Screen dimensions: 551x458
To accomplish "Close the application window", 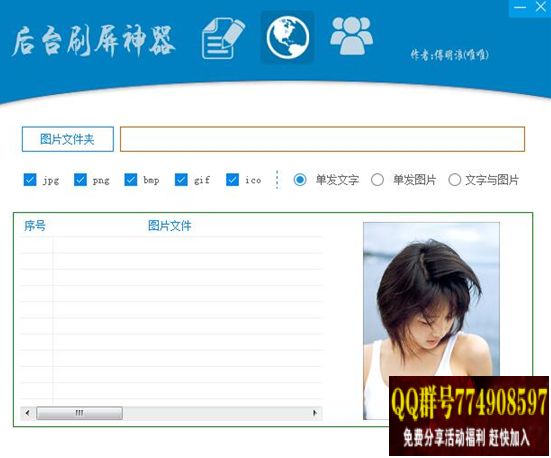I will [541, 7].
